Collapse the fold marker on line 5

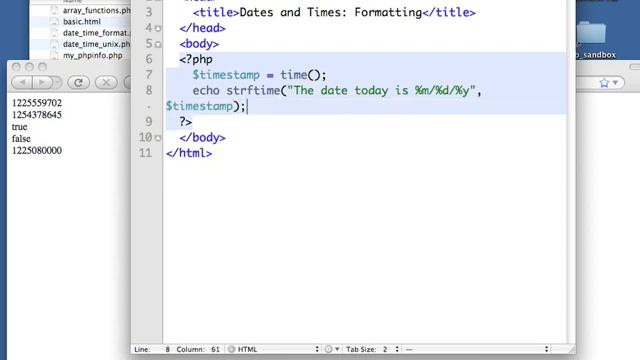(x=158, y=44)
